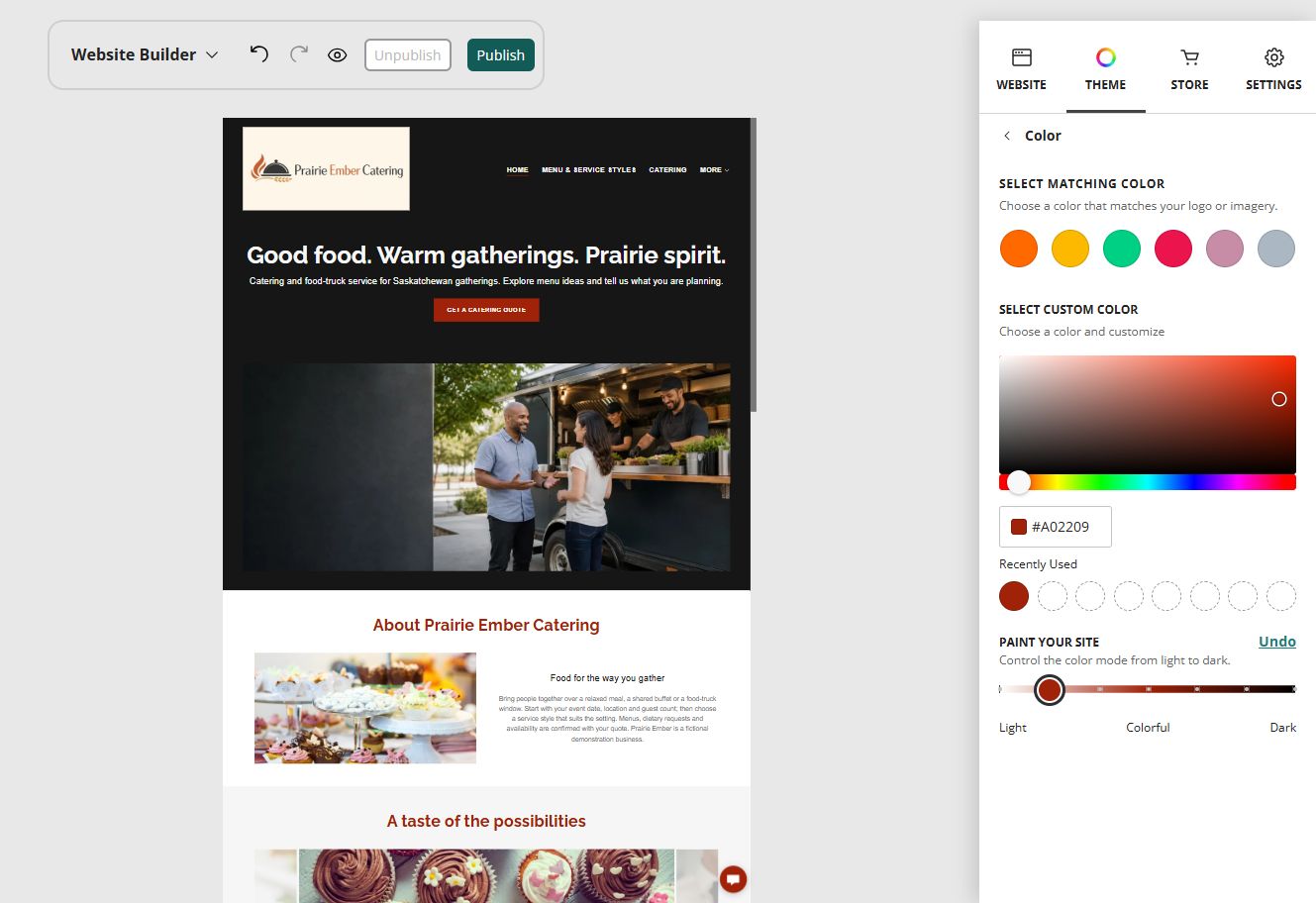
Task: Click CATERING in the site navigation
Action: tap(667, 170)
